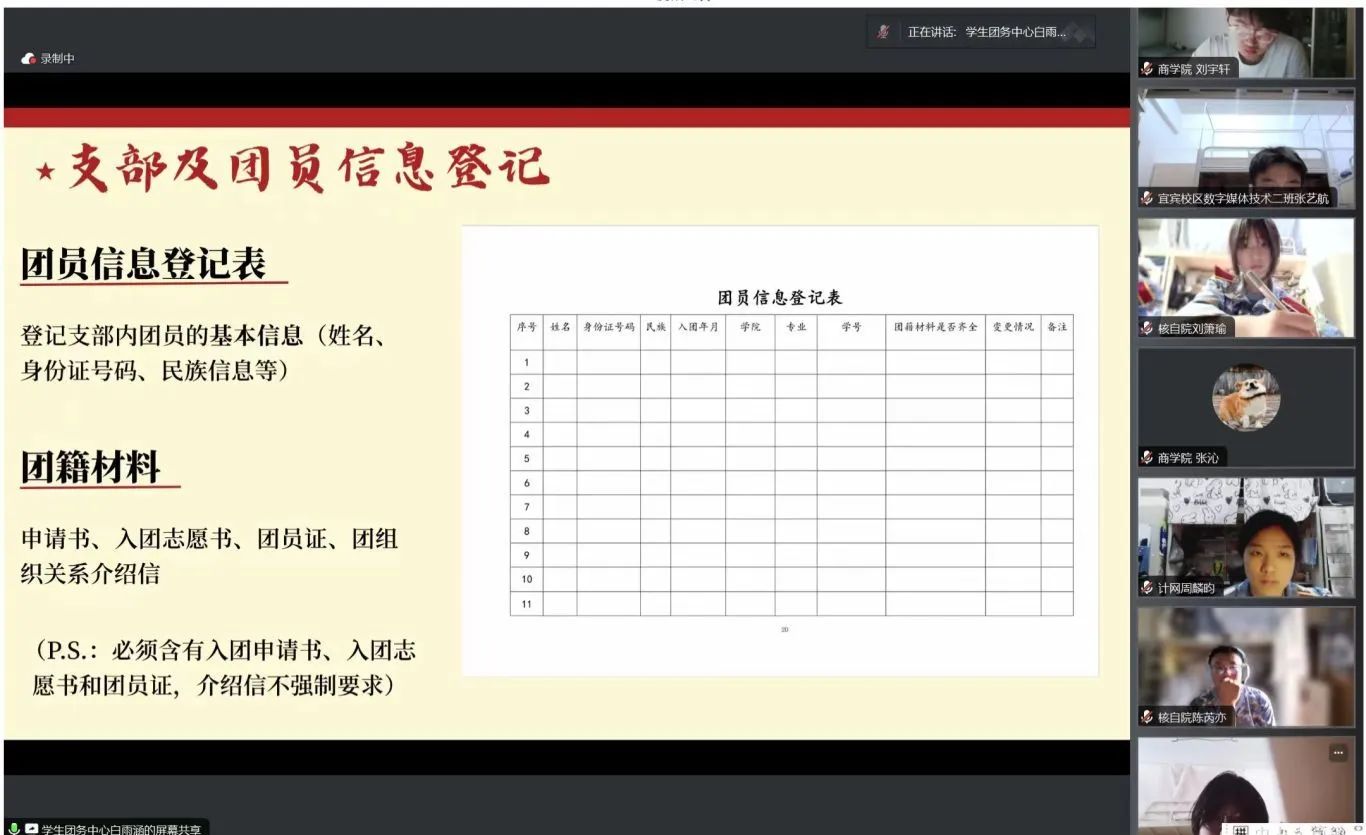1366x835 pixels.
Task: Click the table header 备注
Action: (x=1057, y=327)
